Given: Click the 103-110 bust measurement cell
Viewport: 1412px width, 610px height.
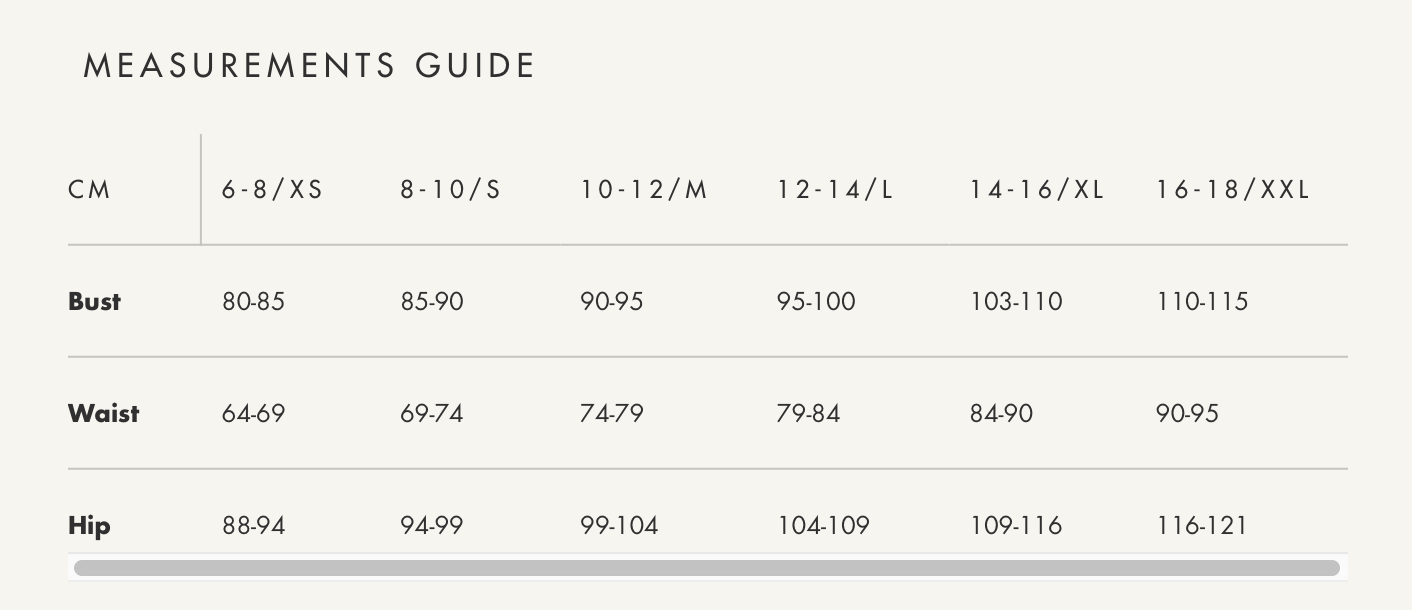Looking at the screenshot, I should tap(1016, 302).
